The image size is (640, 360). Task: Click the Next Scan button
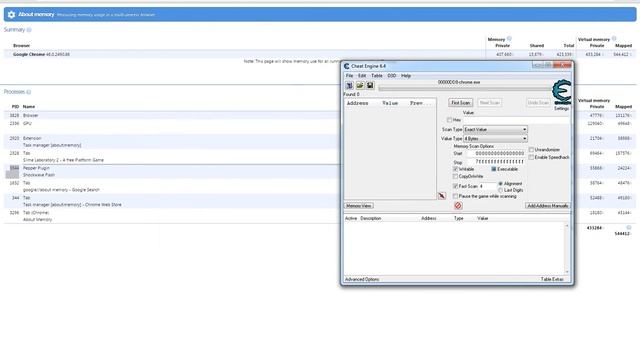[x=489, y=103]
